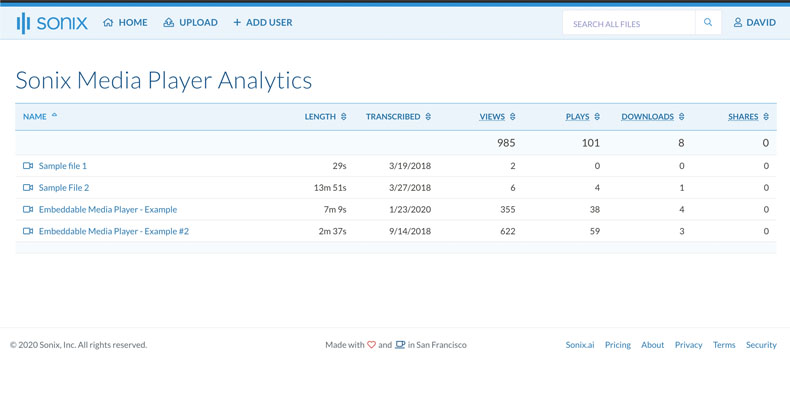790x395 pixels.
Task: Click the Sonix logo icon
Action: (x=23, y=23)
